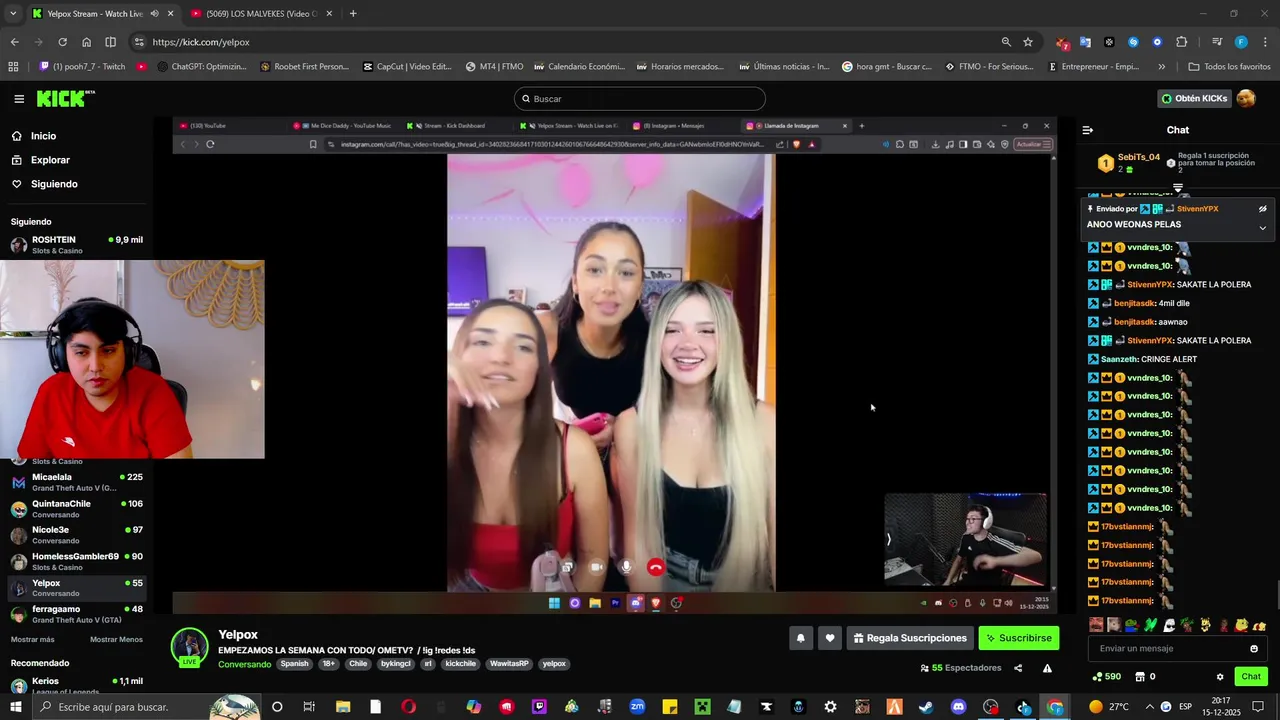The height and width of the screenshot is (720, 1280).
Task: Open Windows notification center
Action: (1259, 707)
